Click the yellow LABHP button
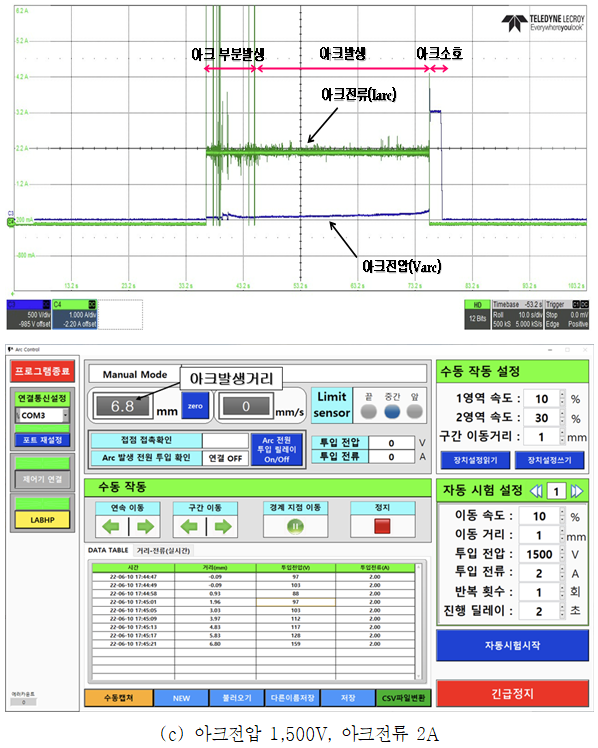The height and width of the screenshot is (748, 598). [42, 519]
